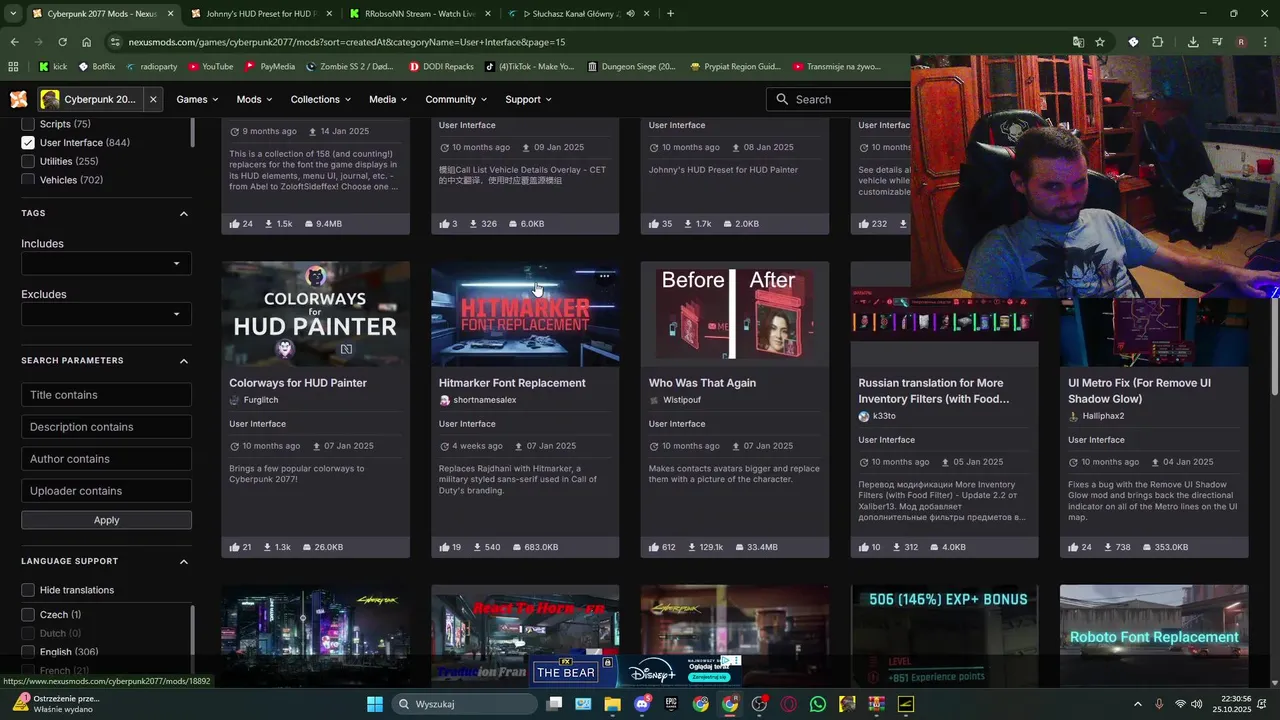Open Windows Start menu
Viewport: 1280px width, 720px height.
(x=375, y=704)
